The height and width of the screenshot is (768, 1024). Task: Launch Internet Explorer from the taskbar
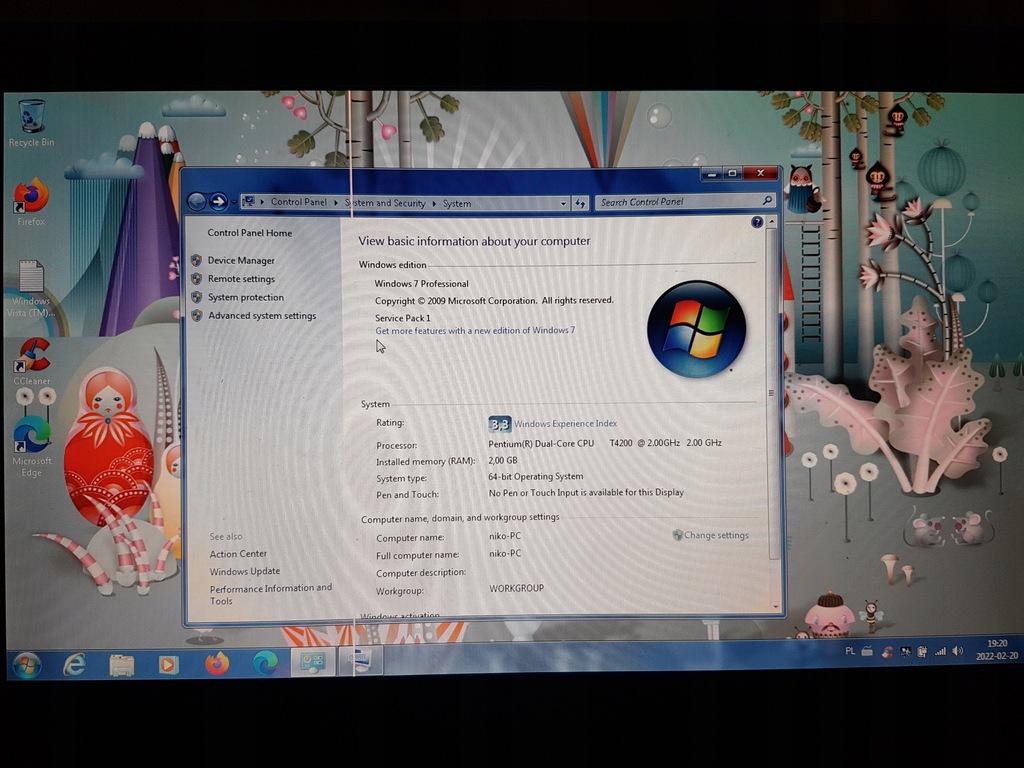click(x=74, y=664)
